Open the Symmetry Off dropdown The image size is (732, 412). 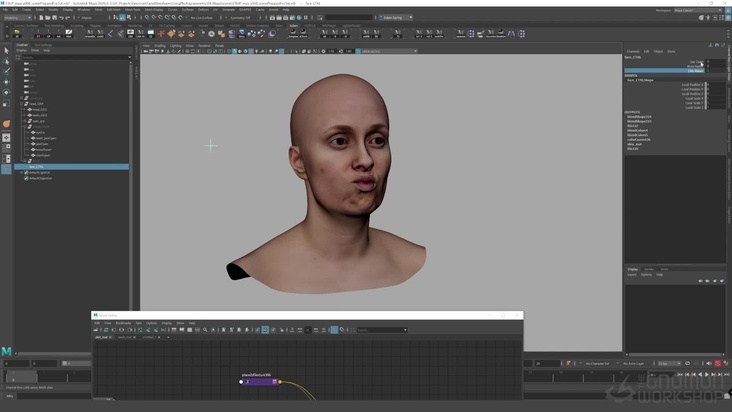point(240,18)
